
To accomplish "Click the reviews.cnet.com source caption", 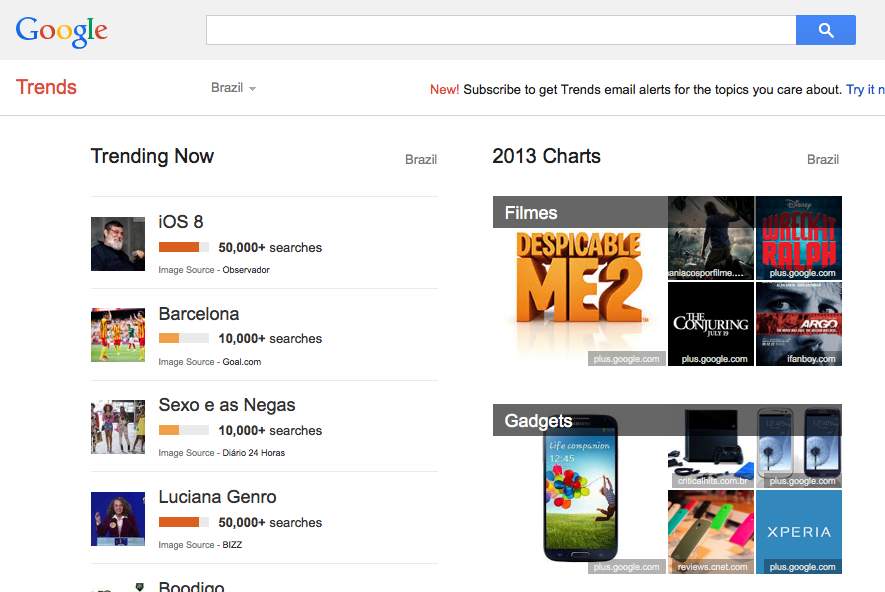I will click(712, 567).
